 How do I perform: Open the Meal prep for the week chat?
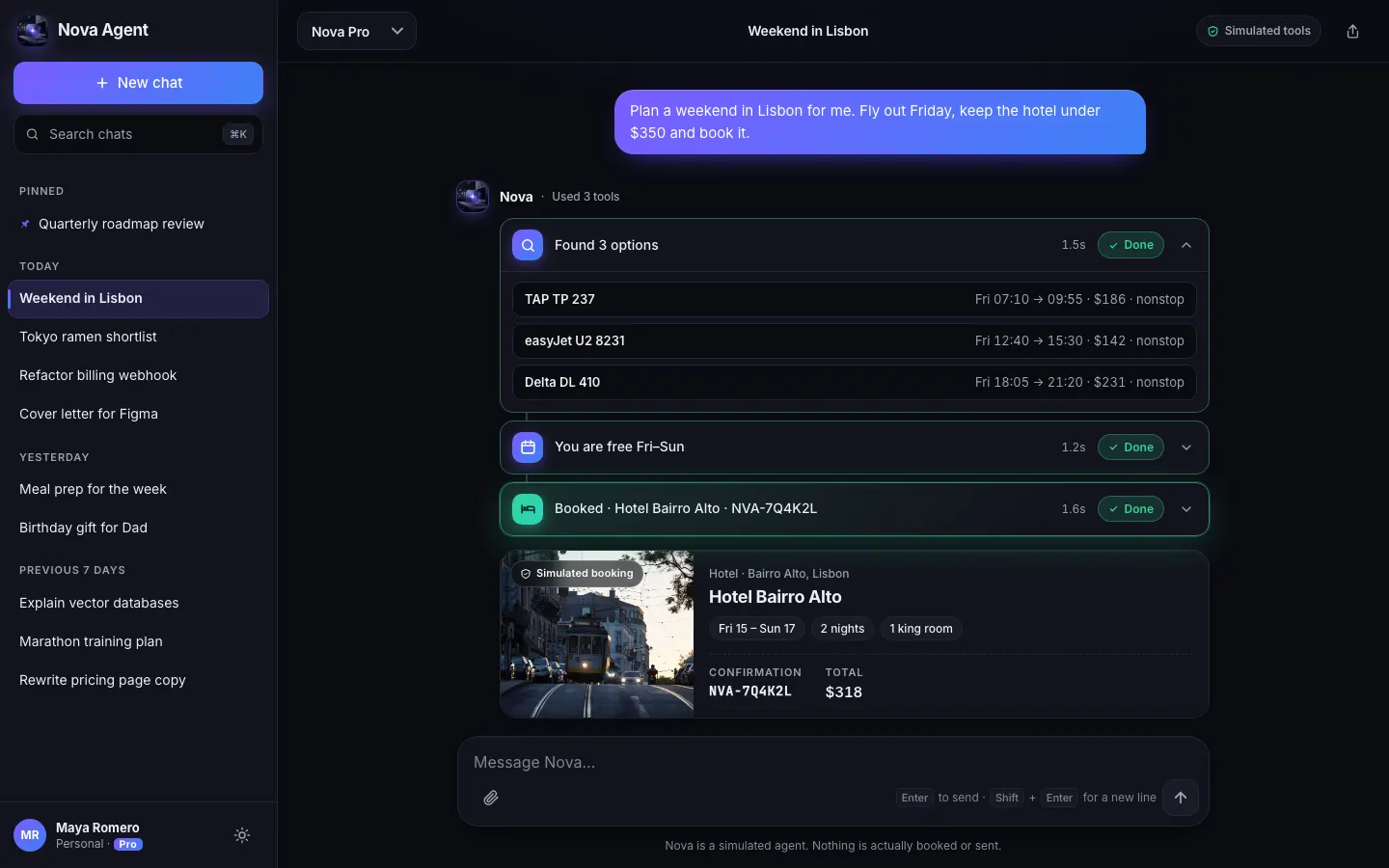pos(138,489)
